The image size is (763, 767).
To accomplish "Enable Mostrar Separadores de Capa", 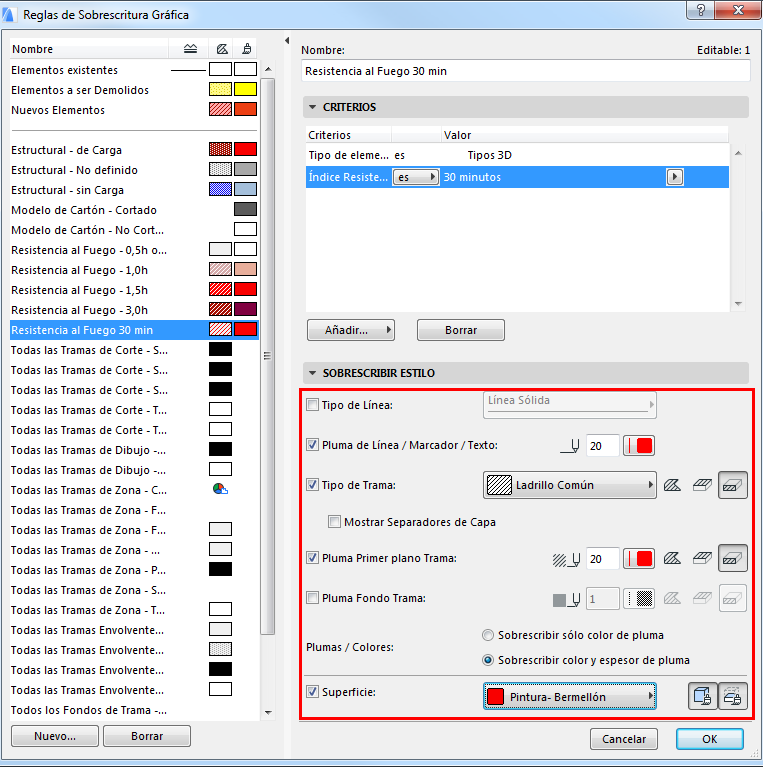I will coord(334,521).
